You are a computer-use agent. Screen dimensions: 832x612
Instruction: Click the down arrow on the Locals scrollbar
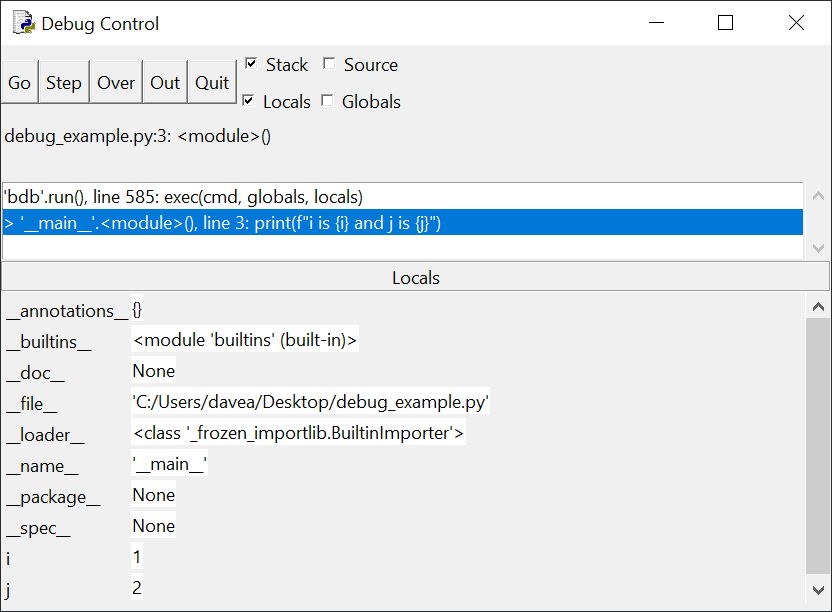coord(818,589)
